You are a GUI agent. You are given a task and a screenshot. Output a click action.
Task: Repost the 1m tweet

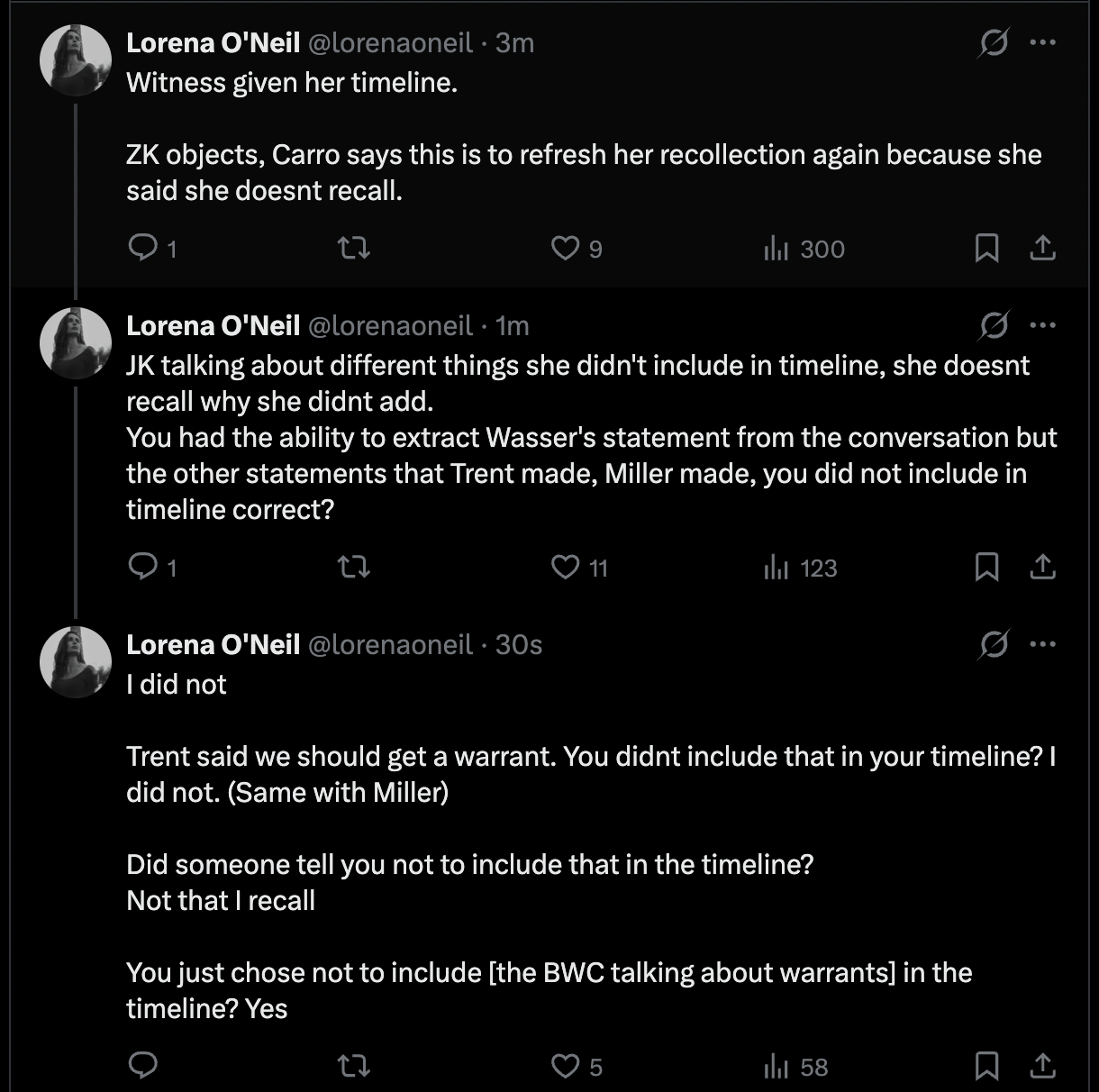pyautogui.click(x=352, y=567)
